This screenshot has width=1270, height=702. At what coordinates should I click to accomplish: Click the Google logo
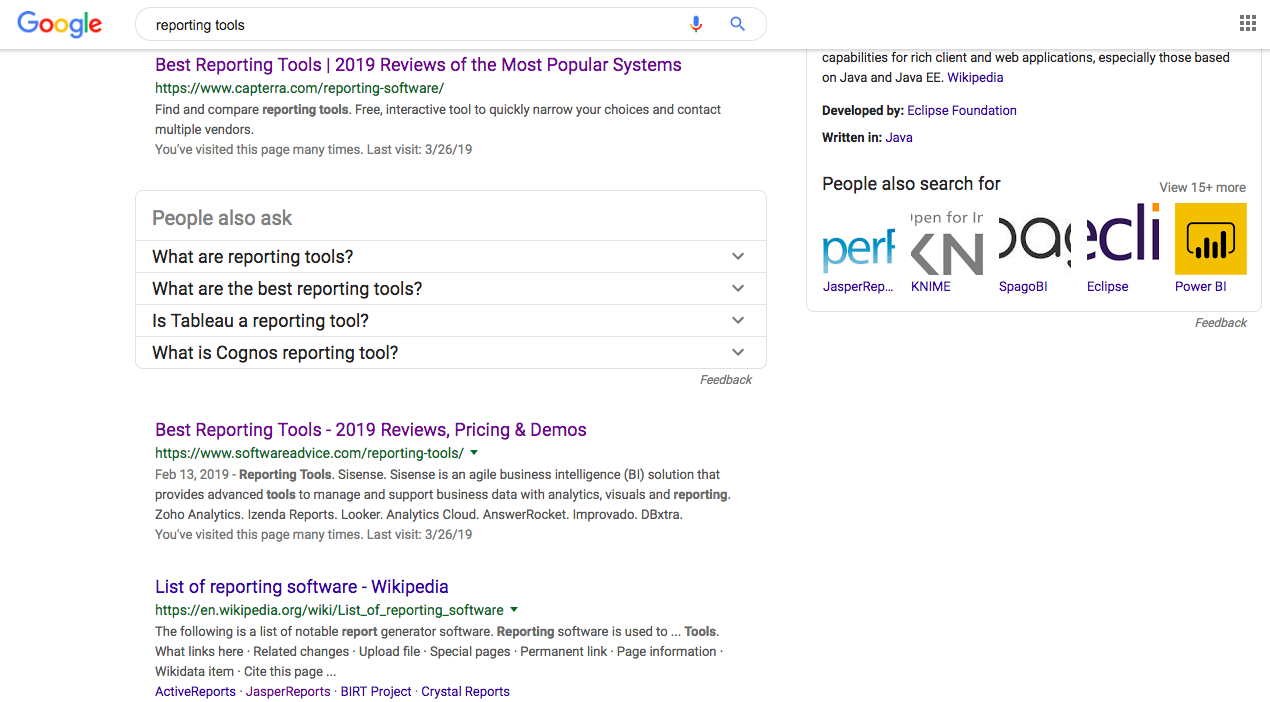(60, 24)
